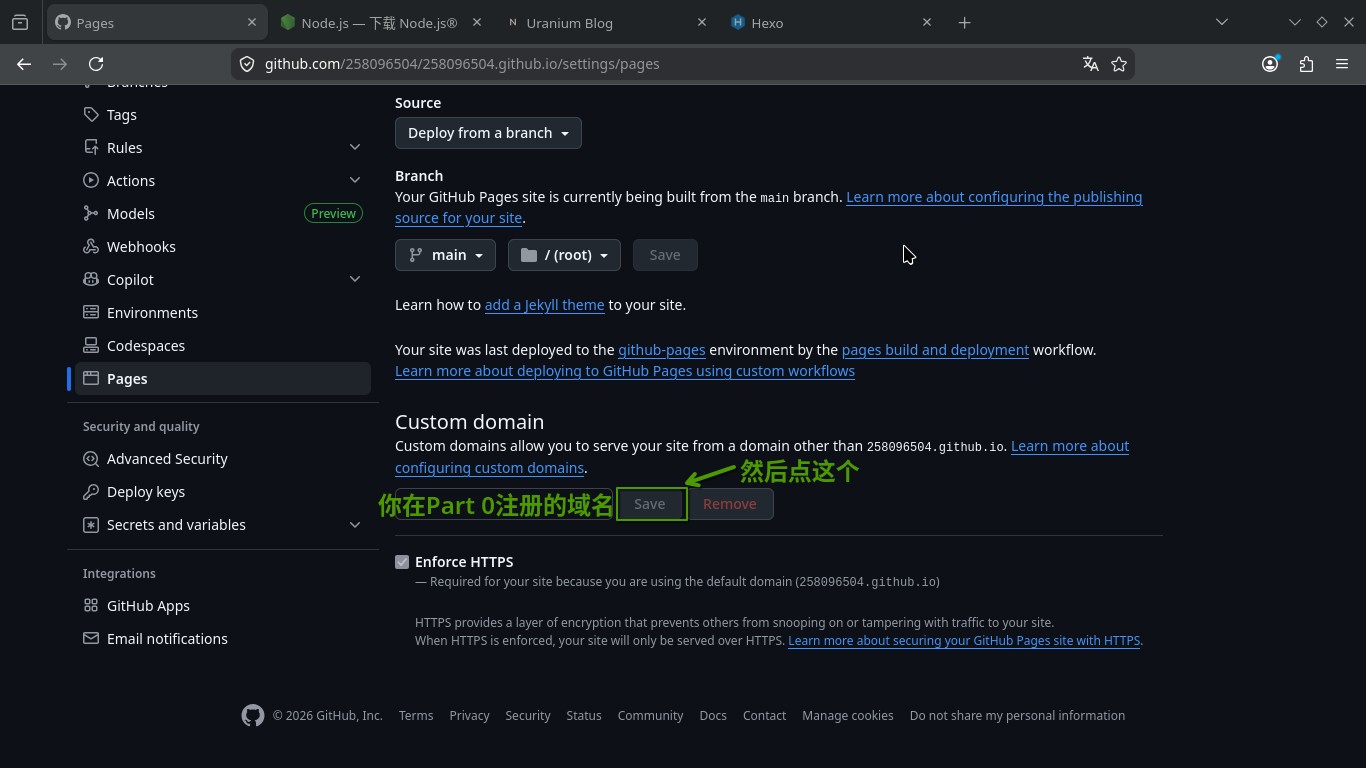This screenshot has height=768, width=1366.
Task: Open the extensions puzzle icon
Action: [x=1306, y=64]
